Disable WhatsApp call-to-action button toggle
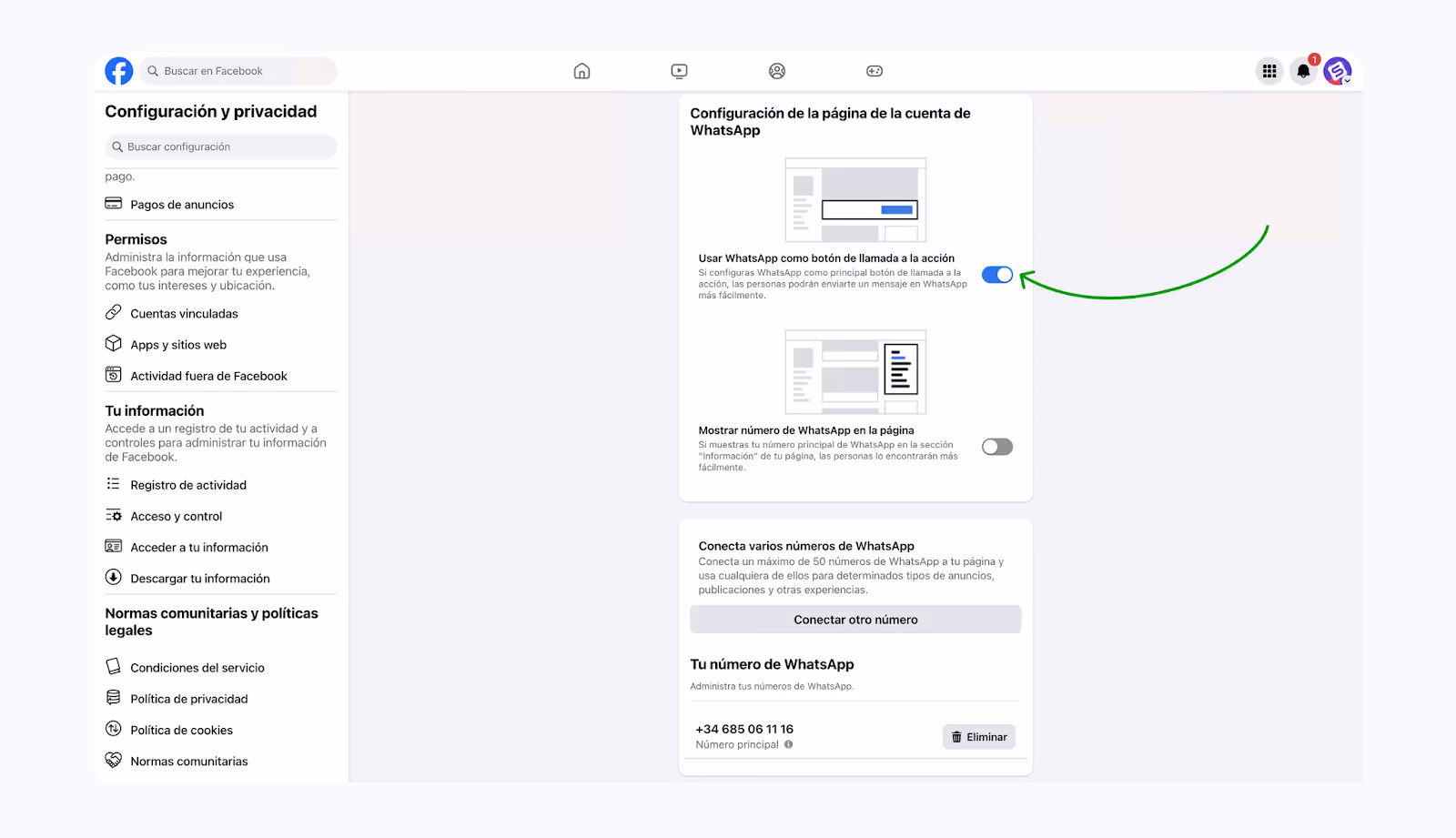Image resolution: width=1456 pixels, height=838 pixels. (997, 275)
